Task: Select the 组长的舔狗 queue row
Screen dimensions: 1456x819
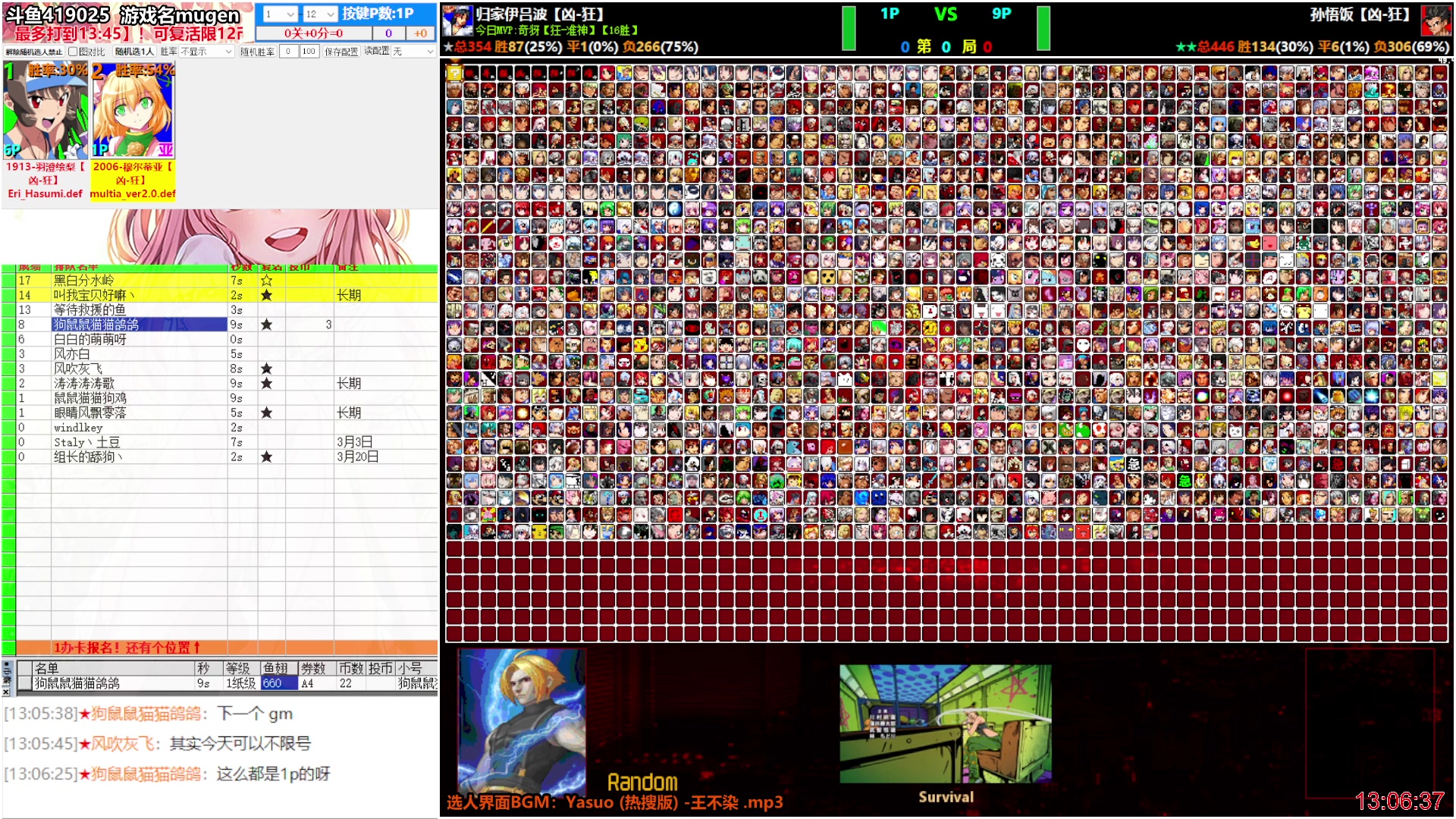Action: click(x=227, y=457)
